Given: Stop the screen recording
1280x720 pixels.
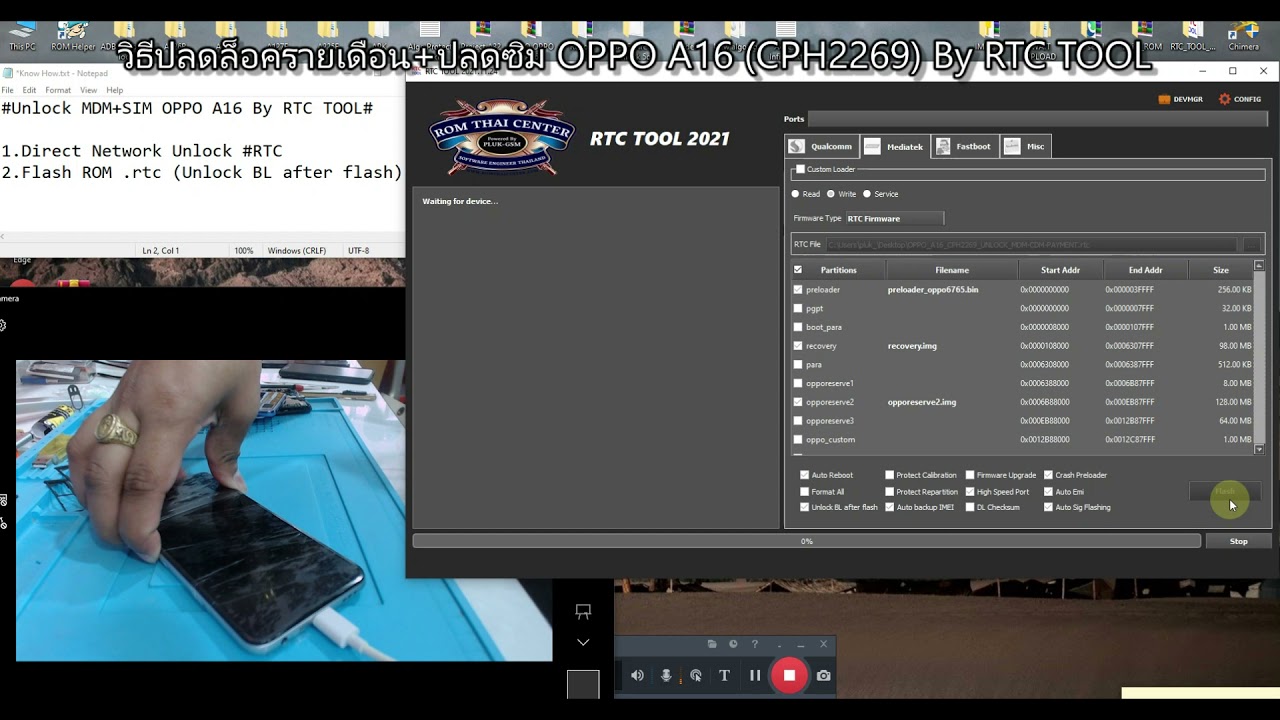Looking at the screenshot, I should (x=789, y=675).
